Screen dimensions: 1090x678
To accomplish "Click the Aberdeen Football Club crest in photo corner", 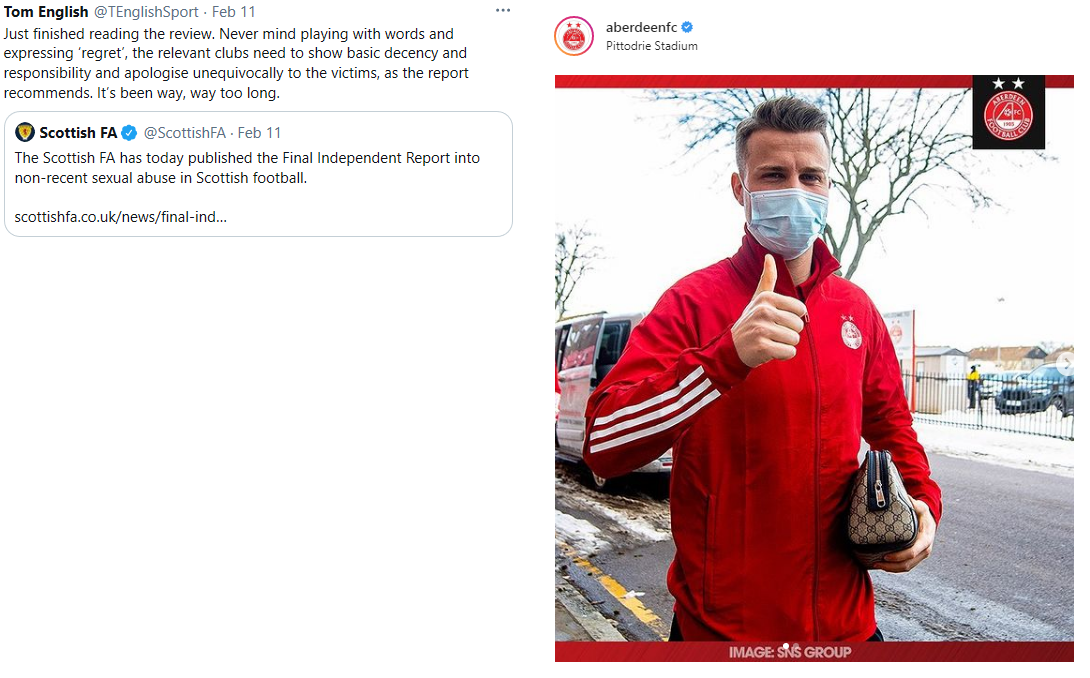I will (x=1008, y=112).
